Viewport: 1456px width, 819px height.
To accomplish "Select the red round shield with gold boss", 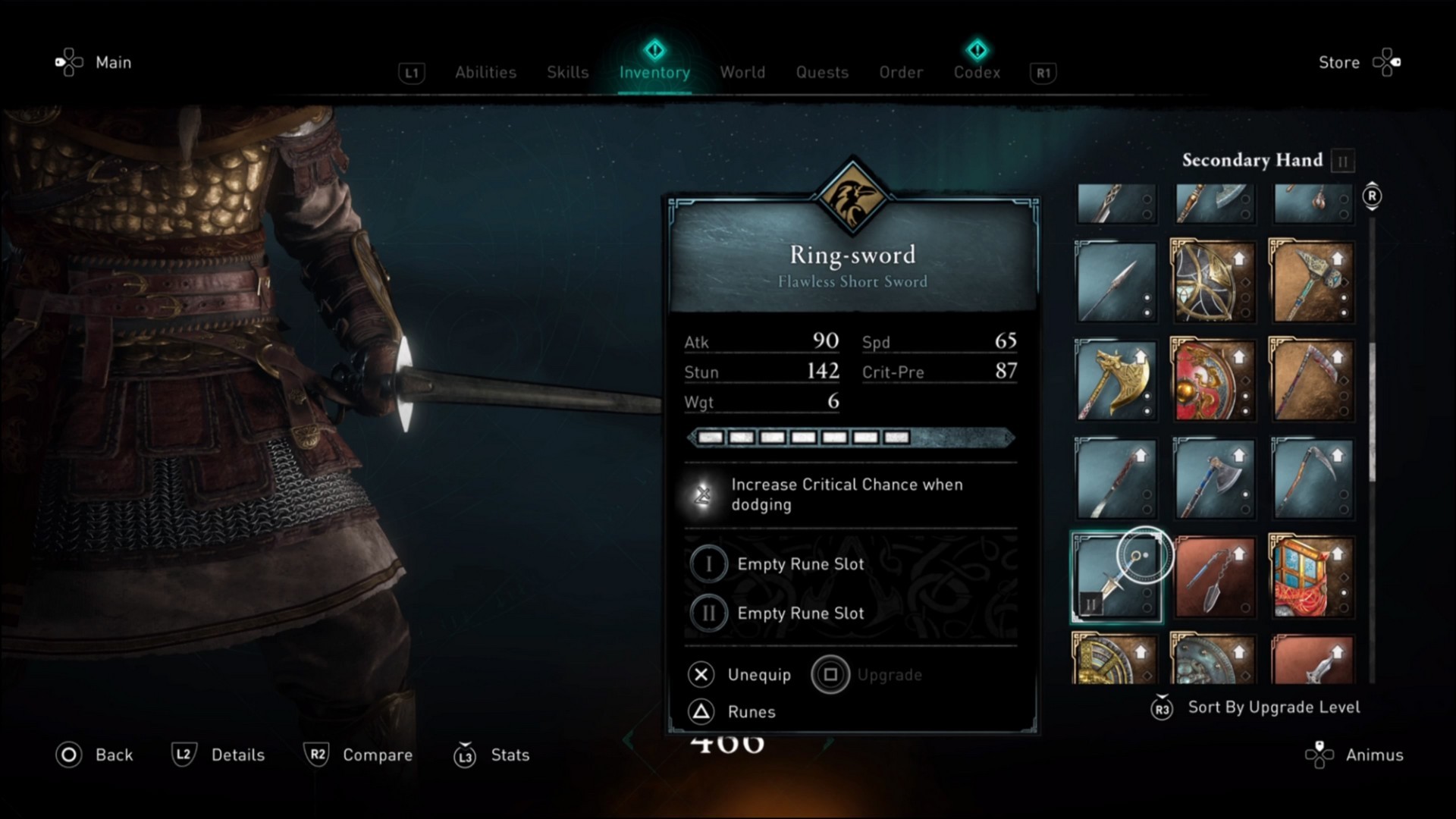I will (1213, 380).
